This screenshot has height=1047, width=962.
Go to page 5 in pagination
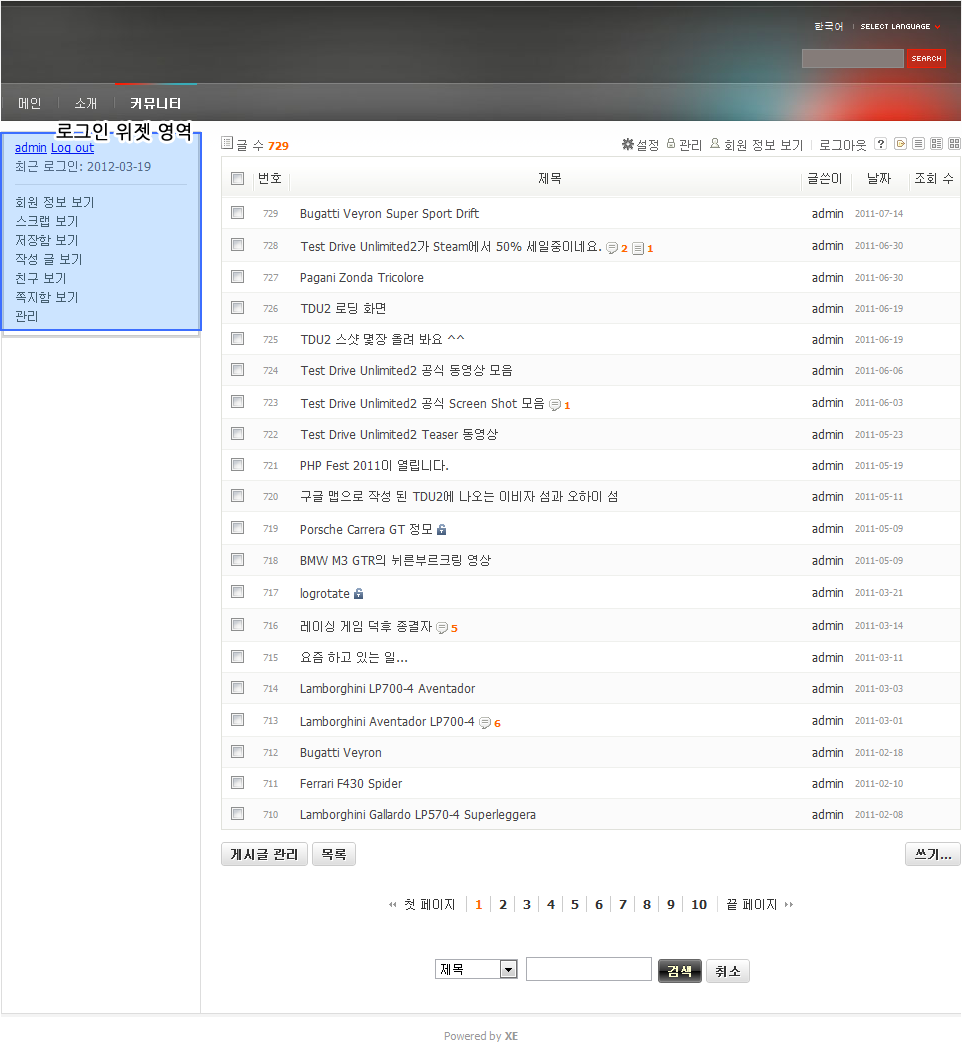pyautogui.click(x=575, y=905)
